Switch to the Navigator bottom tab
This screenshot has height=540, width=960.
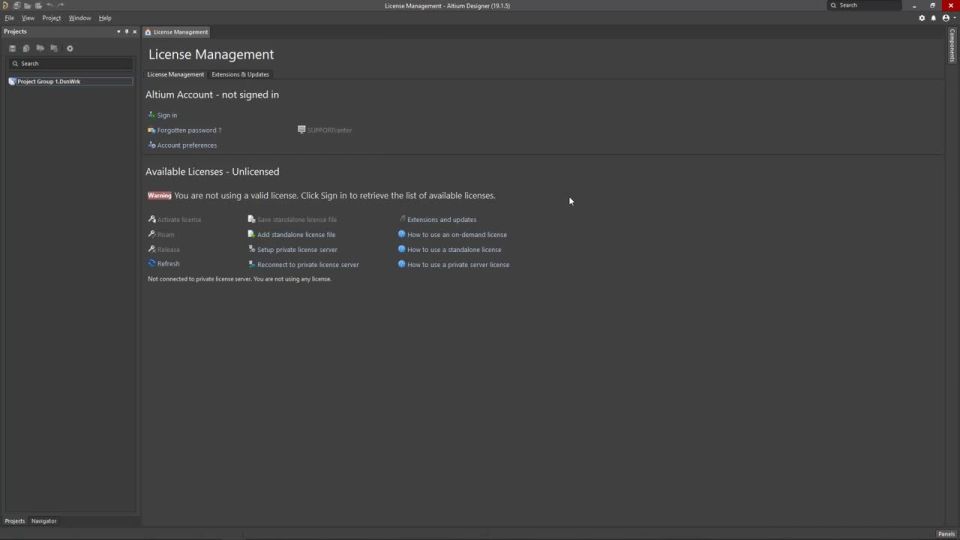coord(43,521)
